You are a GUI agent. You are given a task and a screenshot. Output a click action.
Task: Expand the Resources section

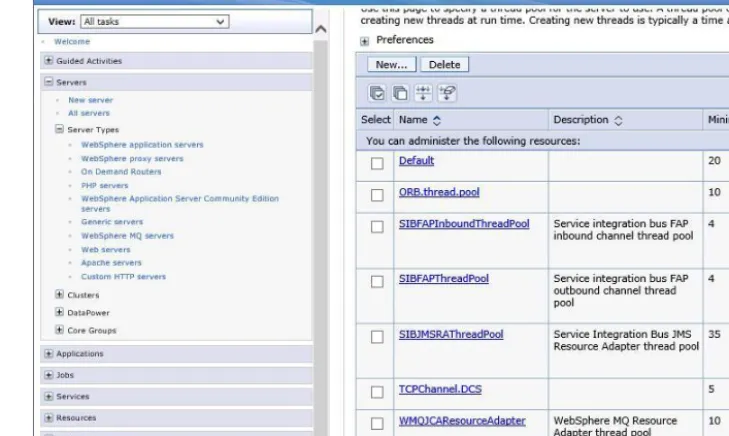point(48,417)
